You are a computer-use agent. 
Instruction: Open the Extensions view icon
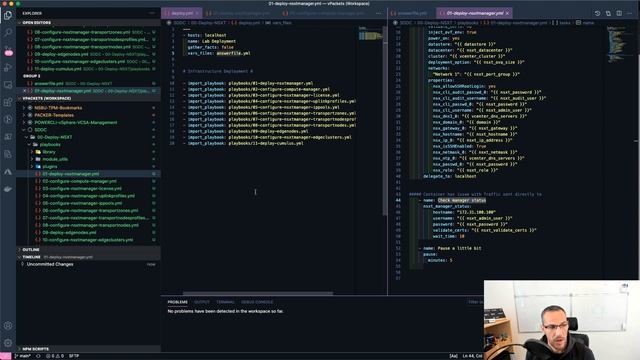[x=8, y=102]
